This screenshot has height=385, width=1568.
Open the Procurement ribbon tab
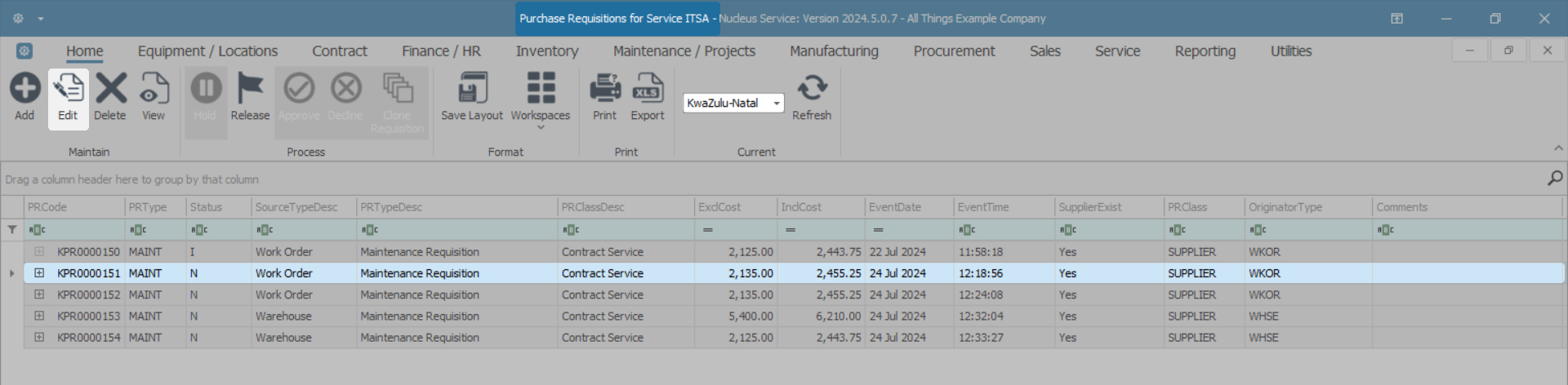(954, 51)
